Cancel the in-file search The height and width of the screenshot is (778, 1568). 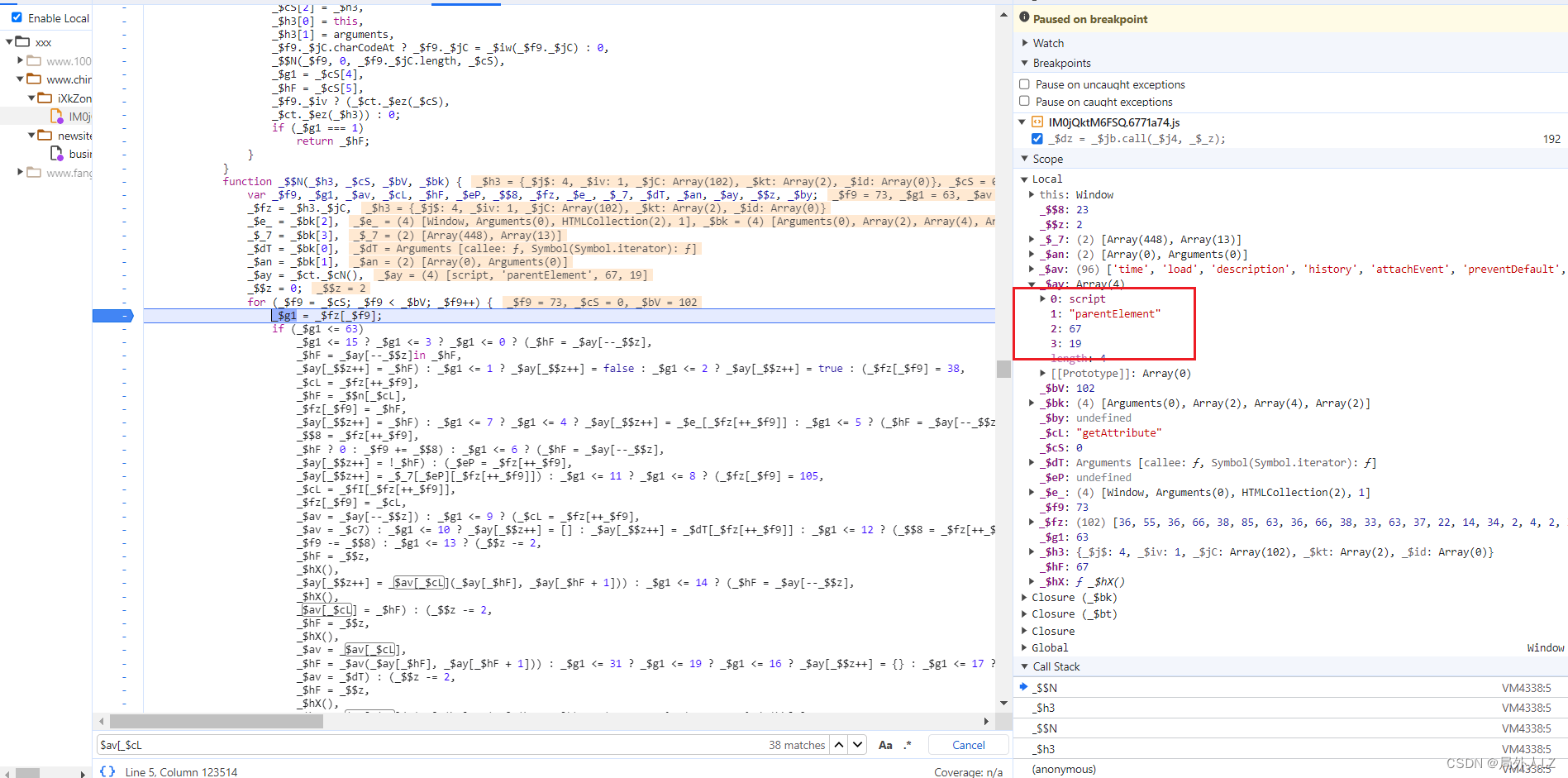click(x=969, y=745)
